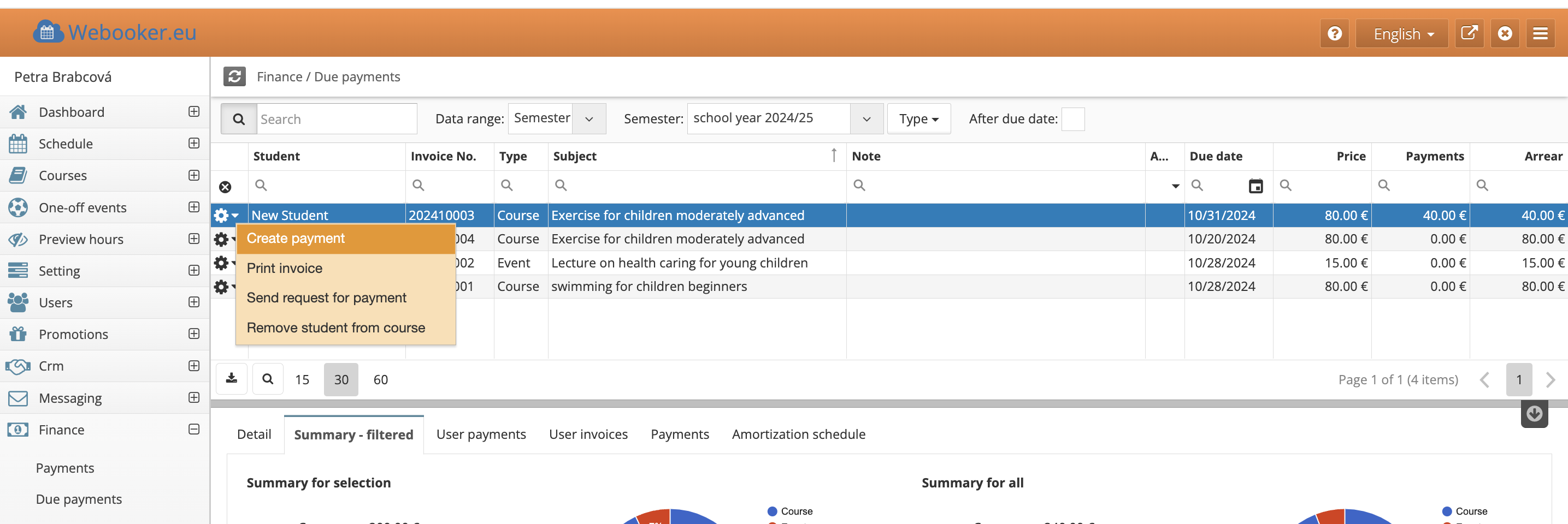The height and width of the screenshot is (524, 1568).
Task: Open the Type filter dropdown
Action: [x=918, y=118]
